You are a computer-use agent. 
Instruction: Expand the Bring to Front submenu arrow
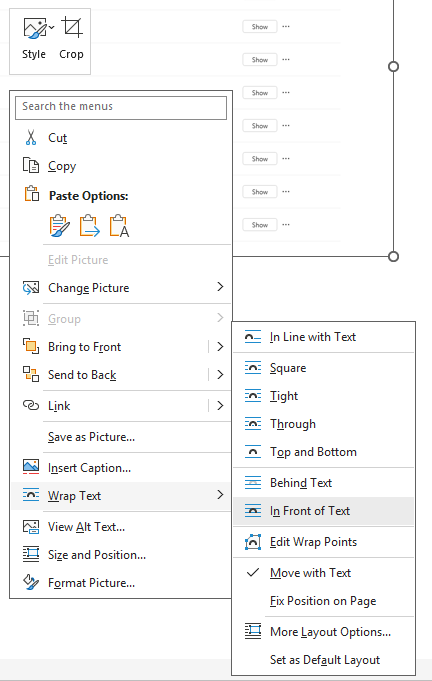pos(220,346)
